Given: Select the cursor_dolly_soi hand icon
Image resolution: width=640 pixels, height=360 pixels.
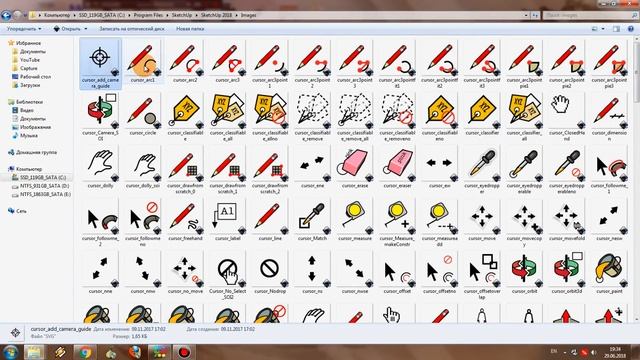Looking at the screenshot, I should pyautogui.click(x=143, y=164).
